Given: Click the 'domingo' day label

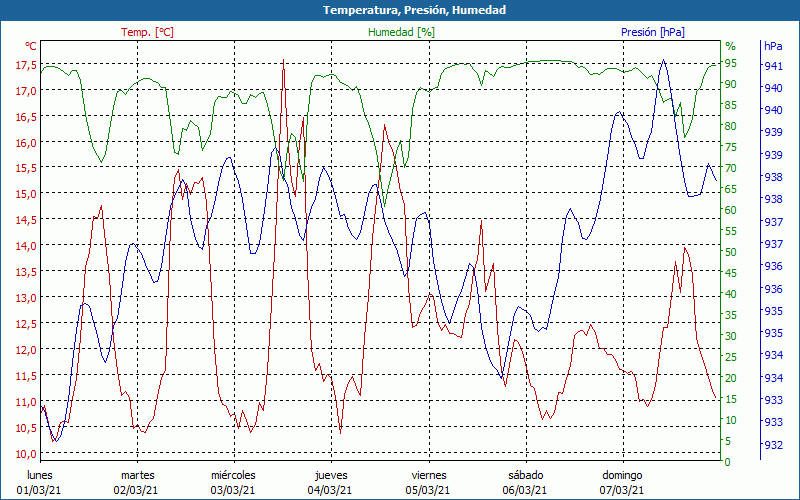Looking at the screenshot, I should point(622,476).
